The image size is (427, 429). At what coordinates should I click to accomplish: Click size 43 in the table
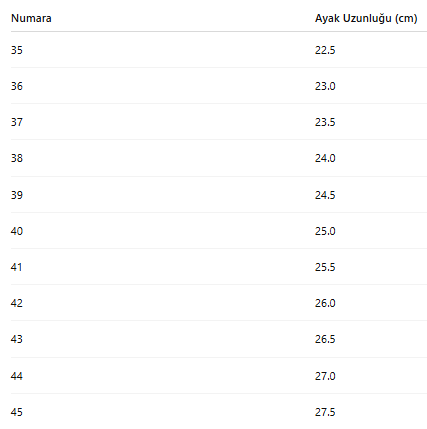[x=17, y=339]
